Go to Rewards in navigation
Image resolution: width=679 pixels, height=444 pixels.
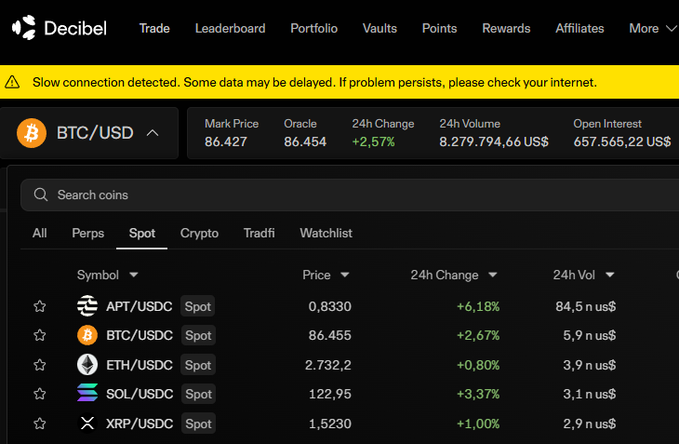pos(506,29)
